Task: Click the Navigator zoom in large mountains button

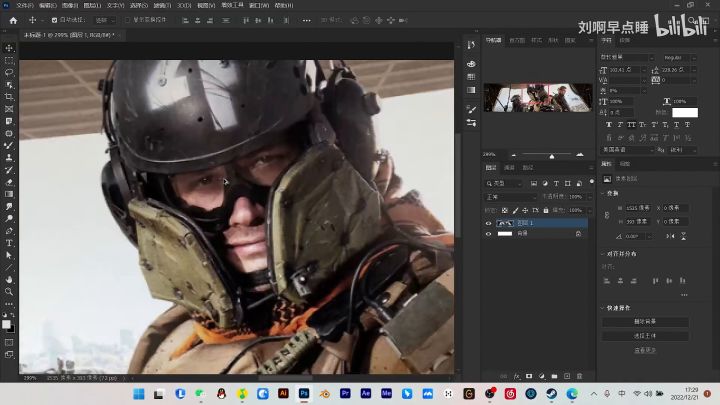Action: click(x=580, y=155)
